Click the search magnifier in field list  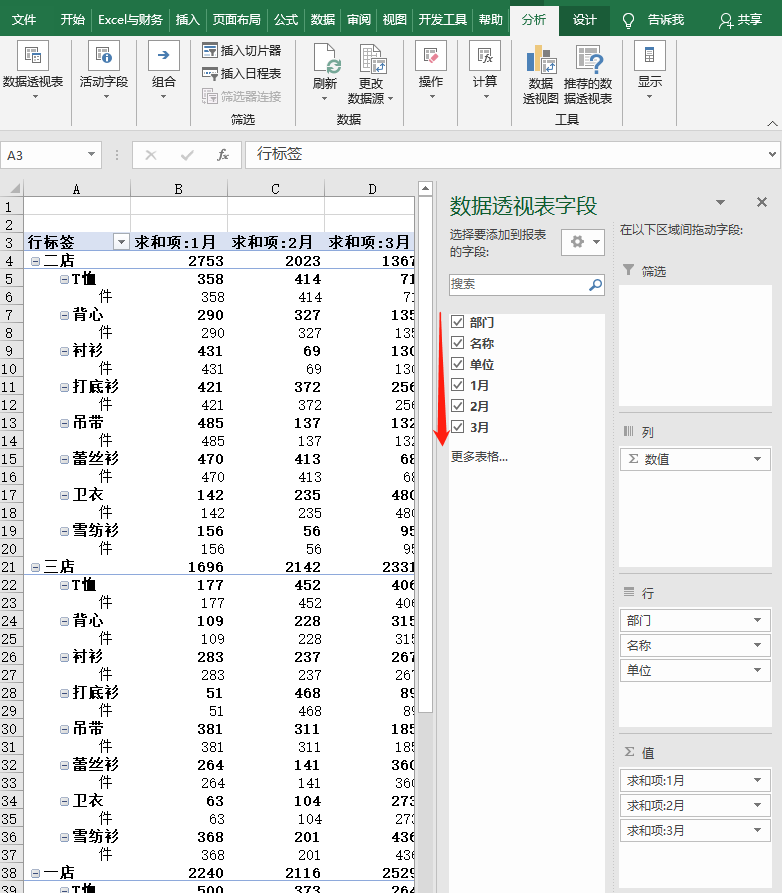click(x=595, y=284)
